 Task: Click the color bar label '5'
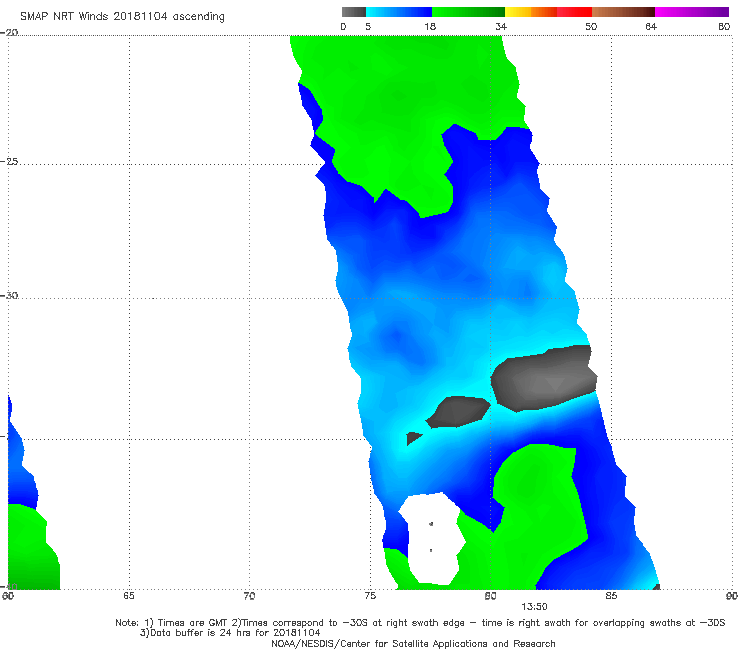click(368, 26)
